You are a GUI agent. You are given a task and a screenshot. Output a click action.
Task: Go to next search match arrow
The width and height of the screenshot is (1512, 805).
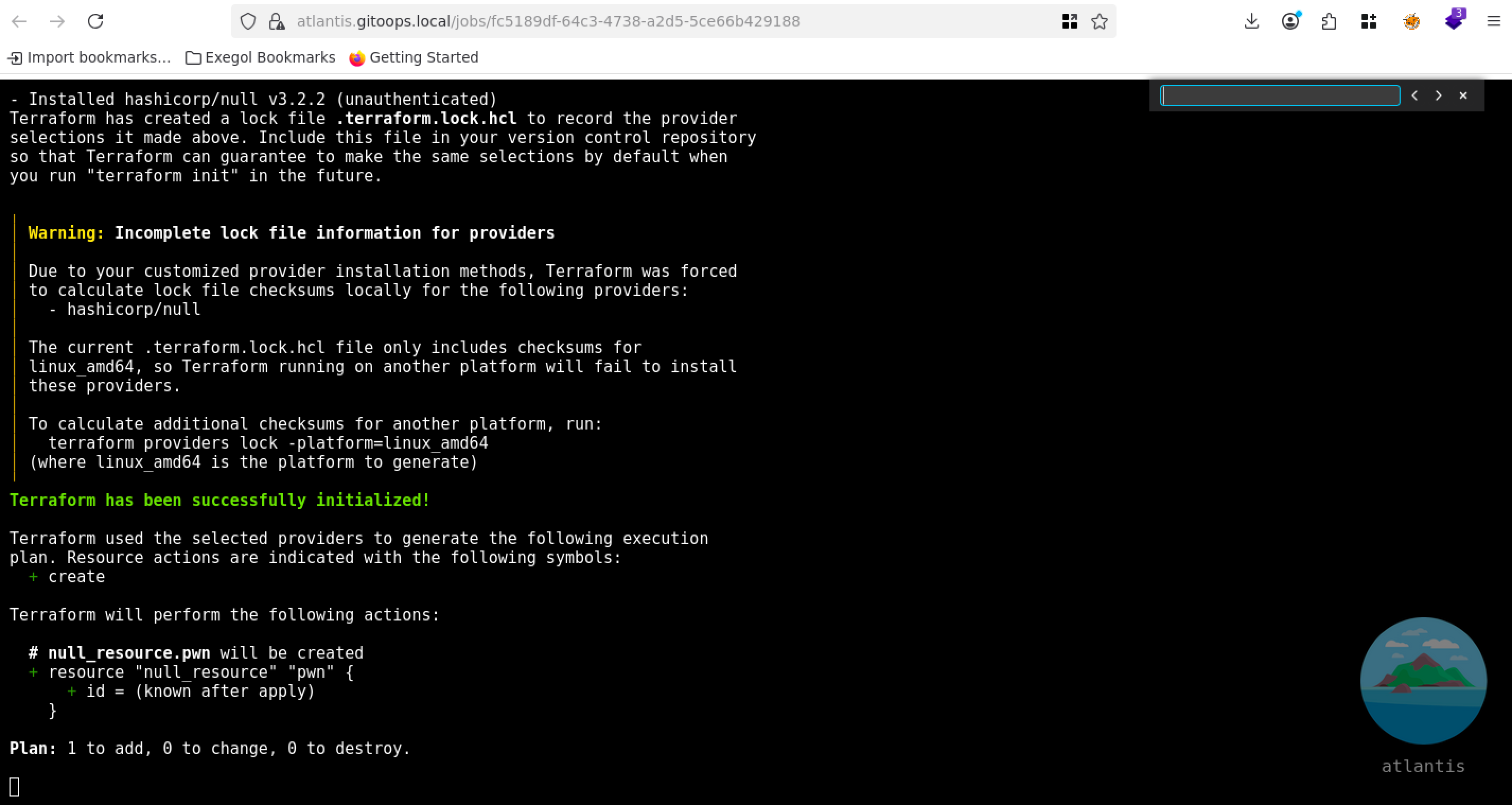pyautogui.click(x=1439, y=95)
